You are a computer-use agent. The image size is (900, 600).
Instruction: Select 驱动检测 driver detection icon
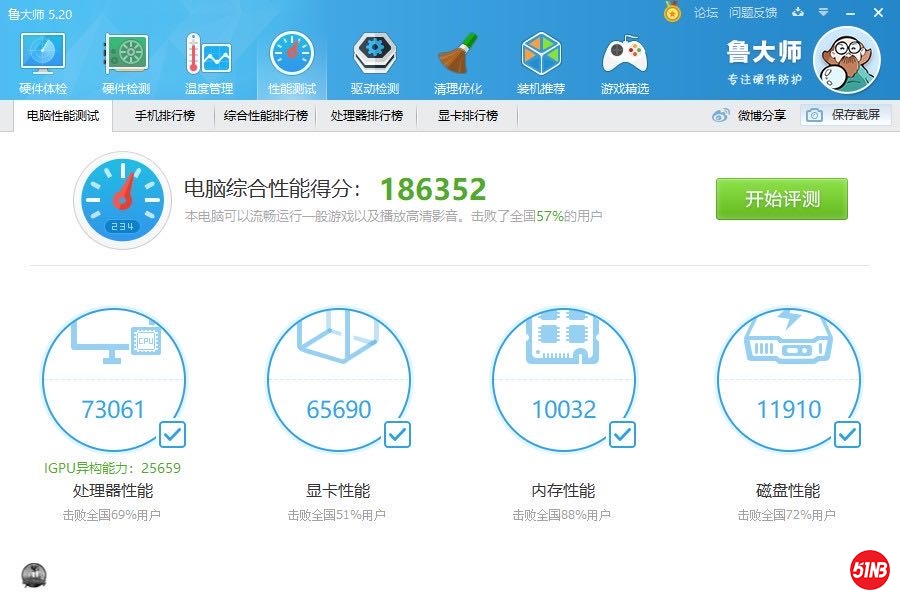tap(374, 62)
